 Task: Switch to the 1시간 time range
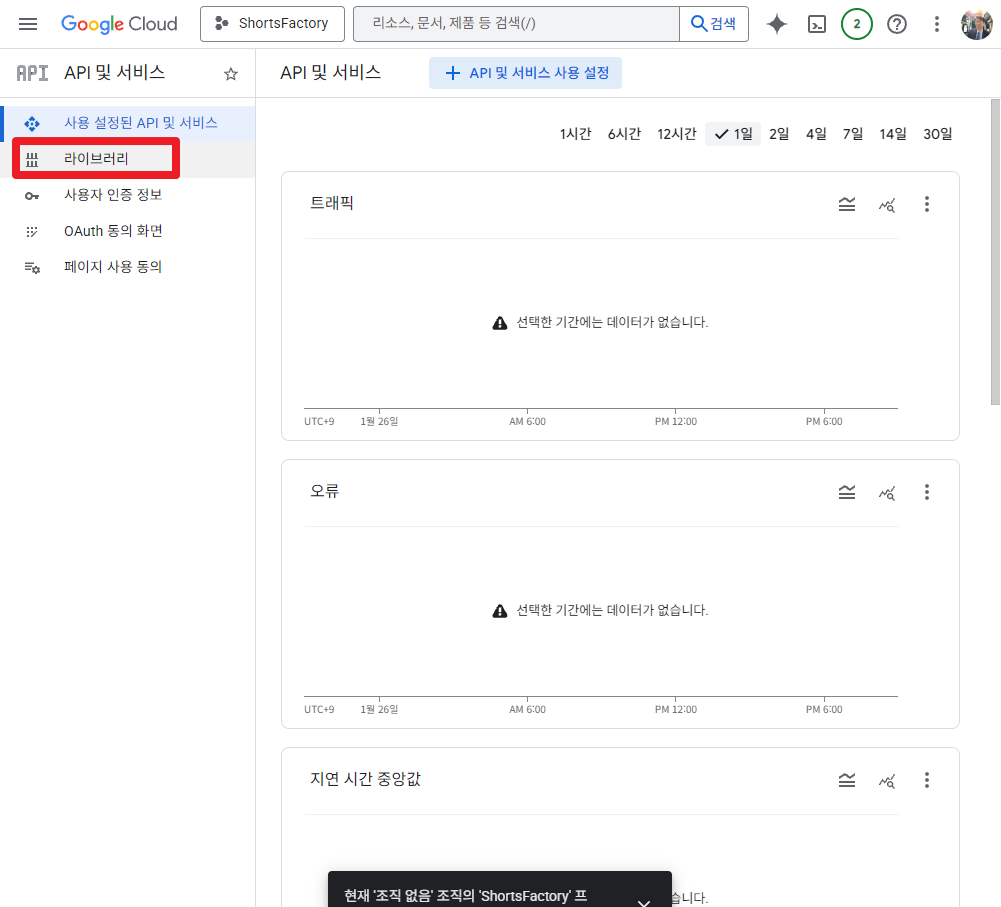575,133
